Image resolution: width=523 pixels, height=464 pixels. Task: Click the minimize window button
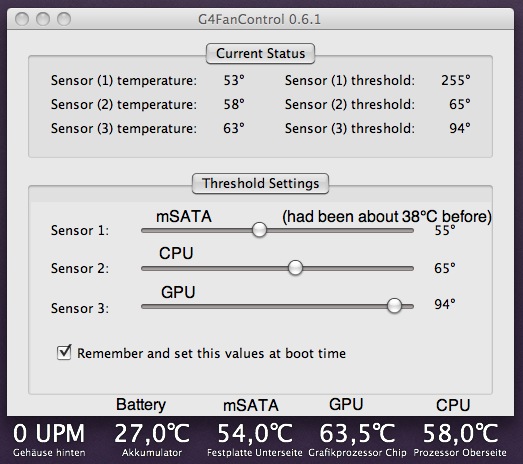point(43,19)
